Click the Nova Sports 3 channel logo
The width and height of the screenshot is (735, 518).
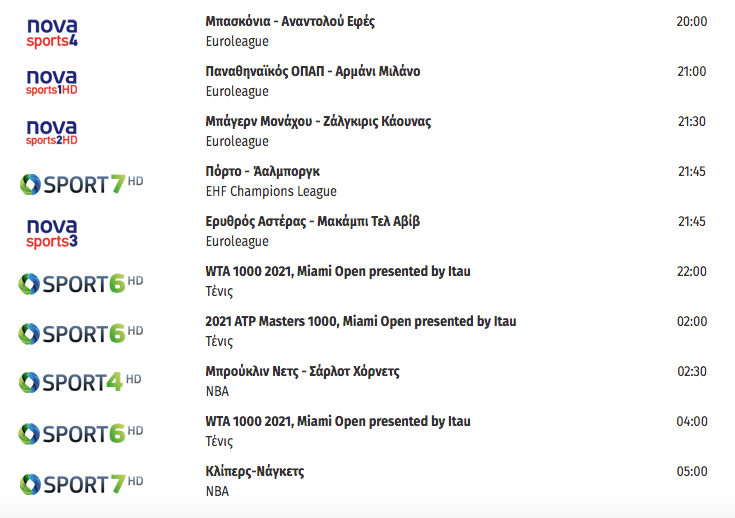point(52,233)
